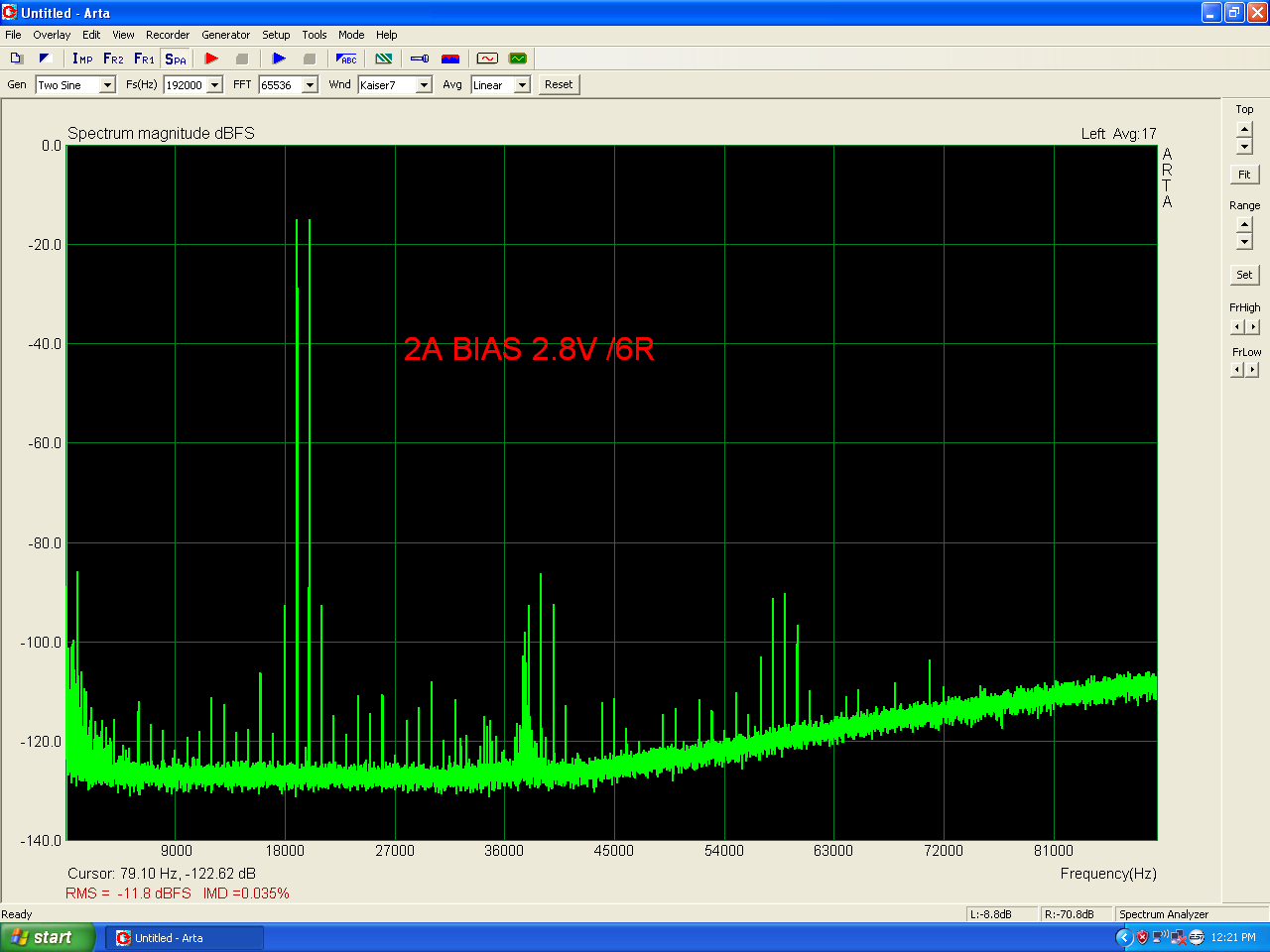This screenshot has height=952, width=1270.
Task: Click the red sine wave toolbar icon
Action: [487, 59]
